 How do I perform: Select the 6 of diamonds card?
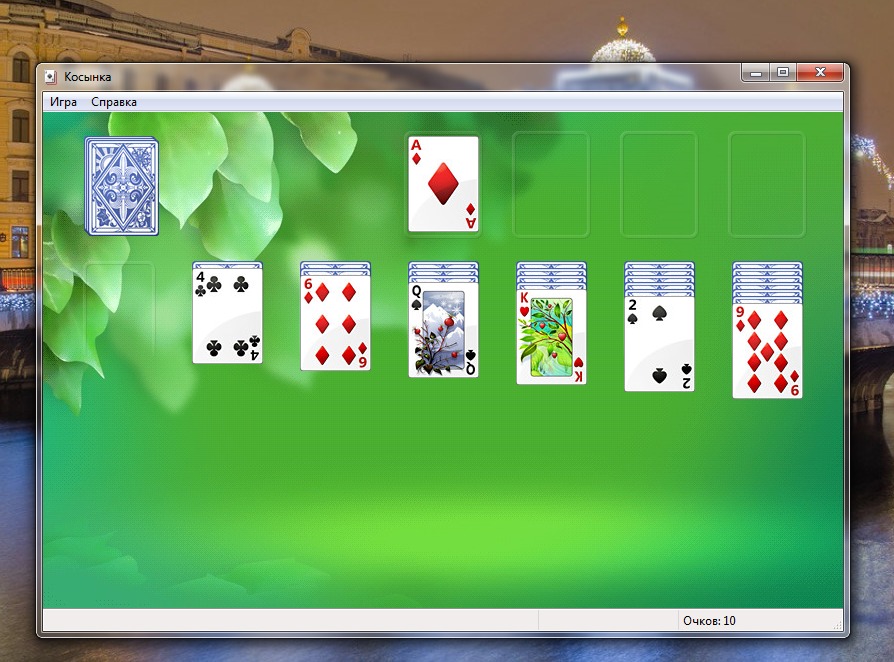(x=335, y=323)
